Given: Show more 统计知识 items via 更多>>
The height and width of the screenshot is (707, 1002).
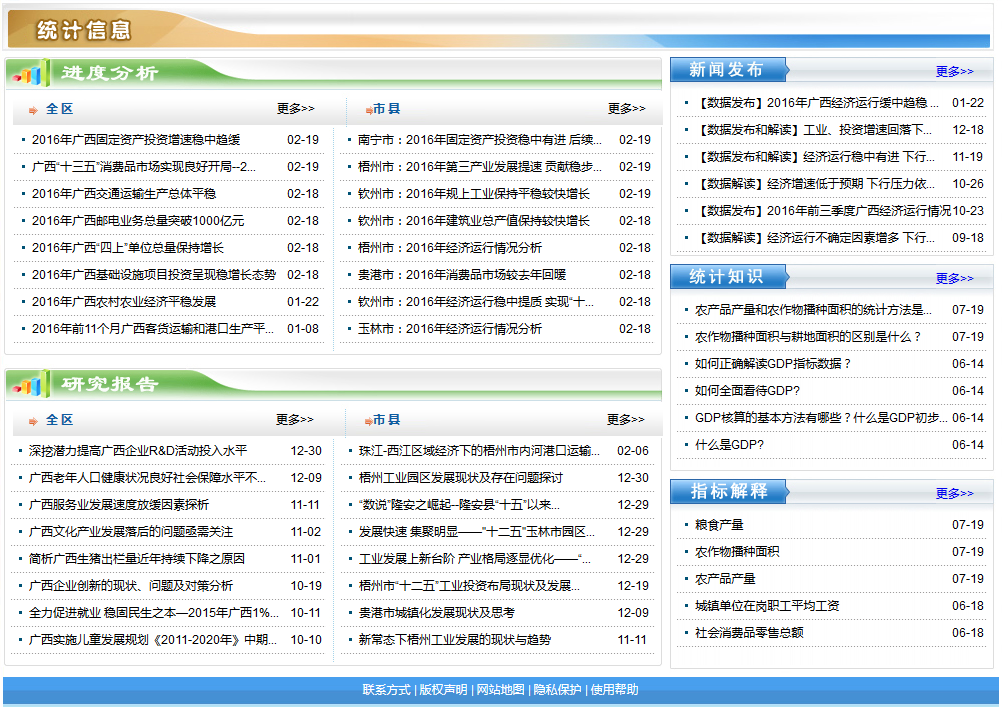Looking at the screenshot, I should tap(954, 279).
